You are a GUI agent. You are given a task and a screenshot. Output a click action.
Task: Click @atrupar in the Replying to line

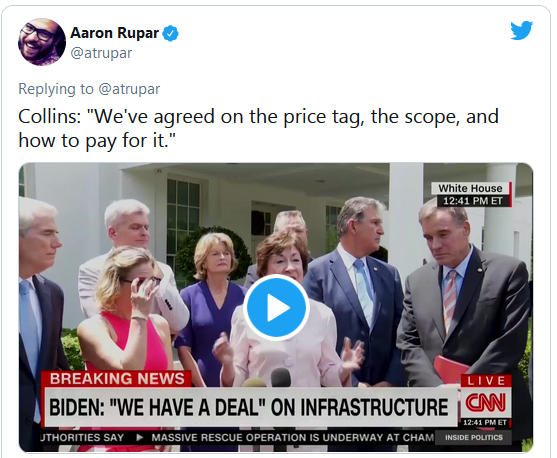tap(129, 89)
